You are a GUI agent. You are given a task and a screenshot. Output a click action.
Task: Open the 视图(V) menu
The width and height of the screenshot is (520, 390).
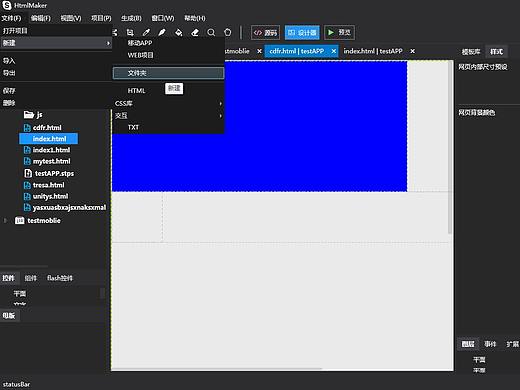pyautogui.click(x=71, y=18)
